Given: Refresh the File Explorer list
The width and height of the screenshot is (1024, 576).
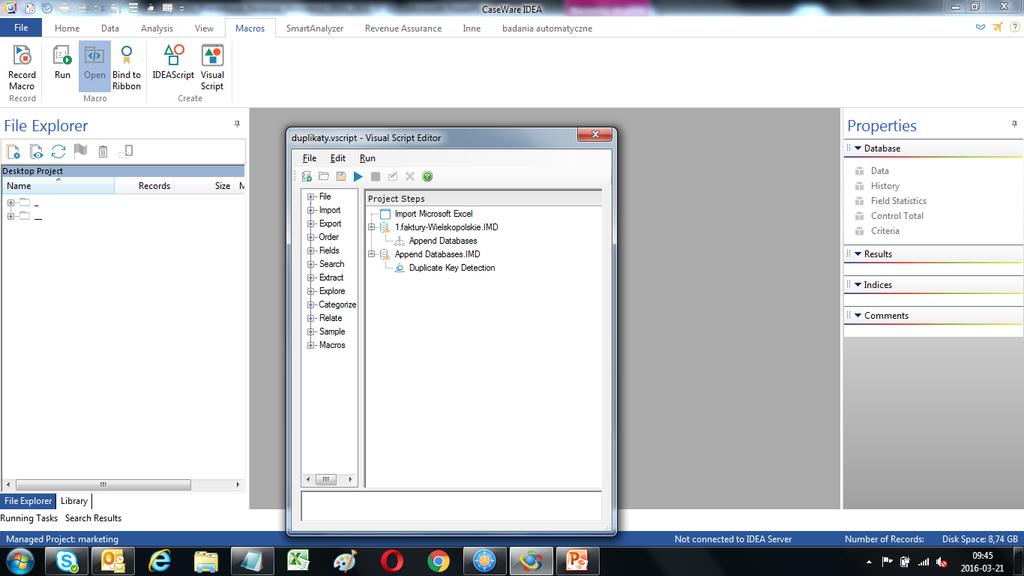Looking at the screenshot, I should pyautogui.click(x=59, y=152).
